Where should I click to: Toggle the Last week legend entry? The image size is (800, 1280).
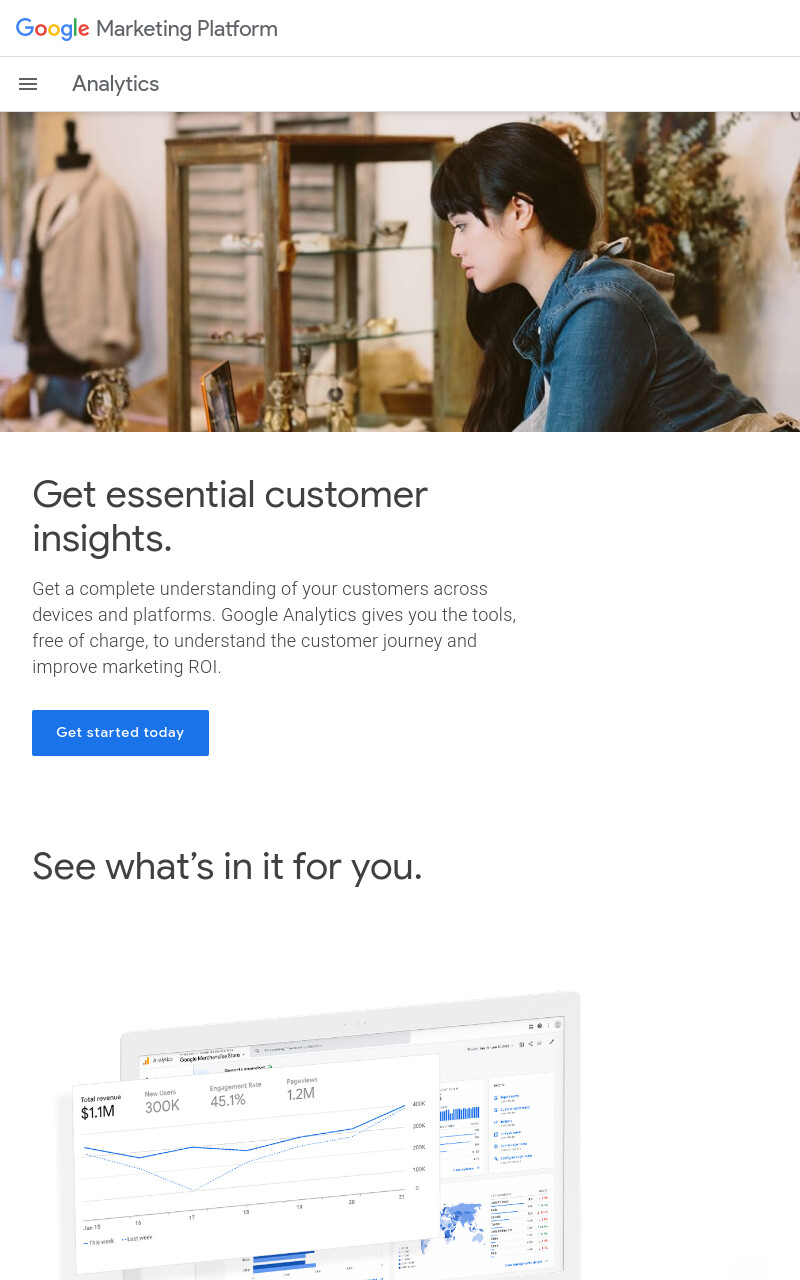pos(137,1238)
